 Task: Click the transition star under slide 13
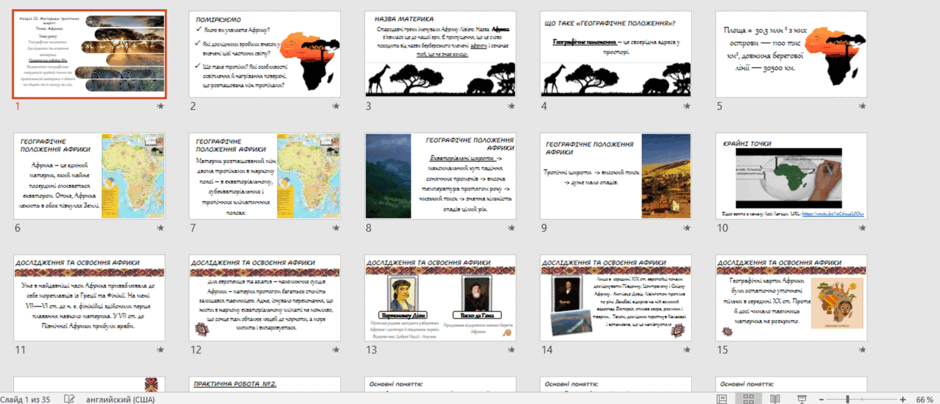511,349
